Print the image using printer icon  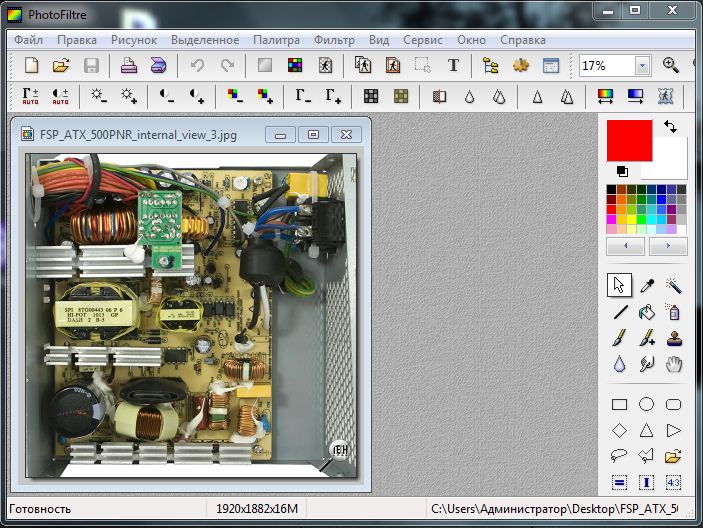(129, 65)
